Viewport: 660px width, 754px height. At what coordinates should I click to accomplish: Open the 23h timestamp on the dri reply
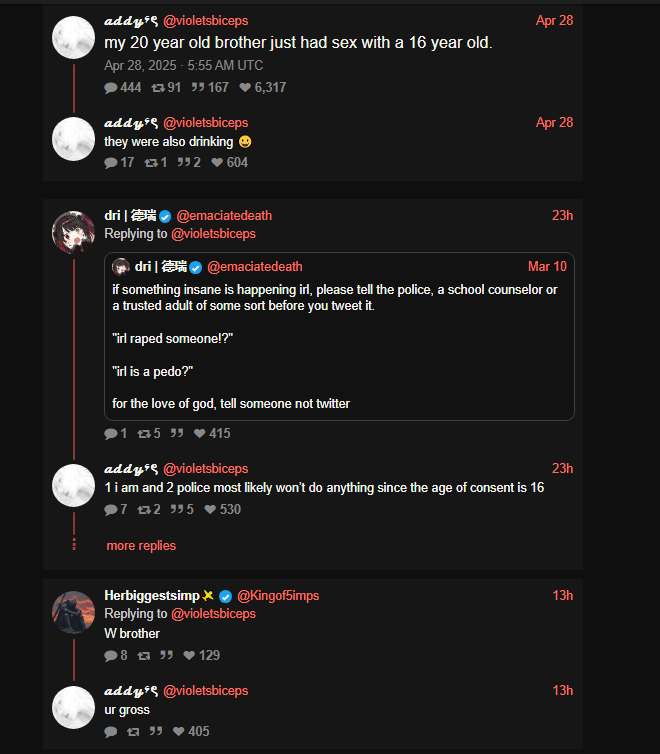pos(562,216)
